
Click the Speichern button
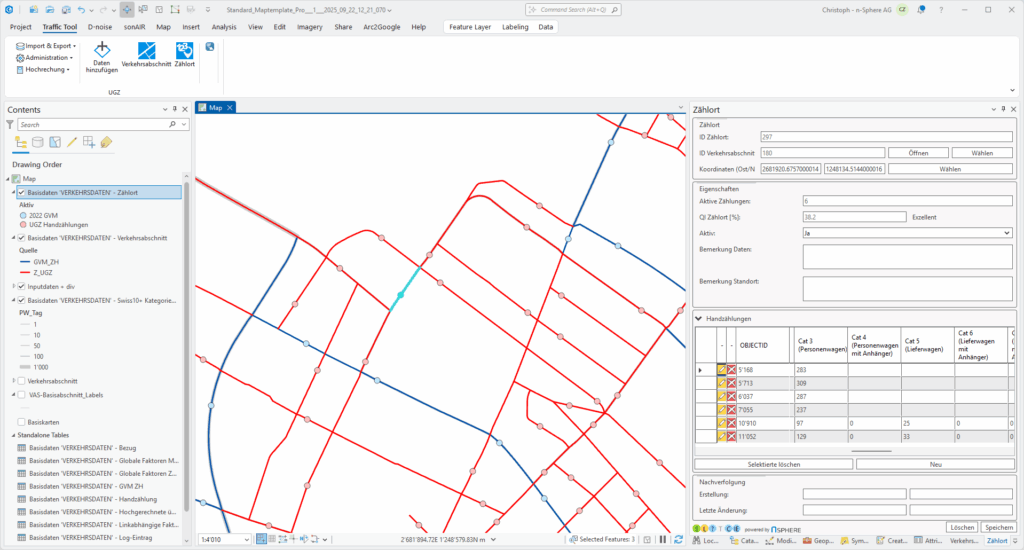point(997,526)
